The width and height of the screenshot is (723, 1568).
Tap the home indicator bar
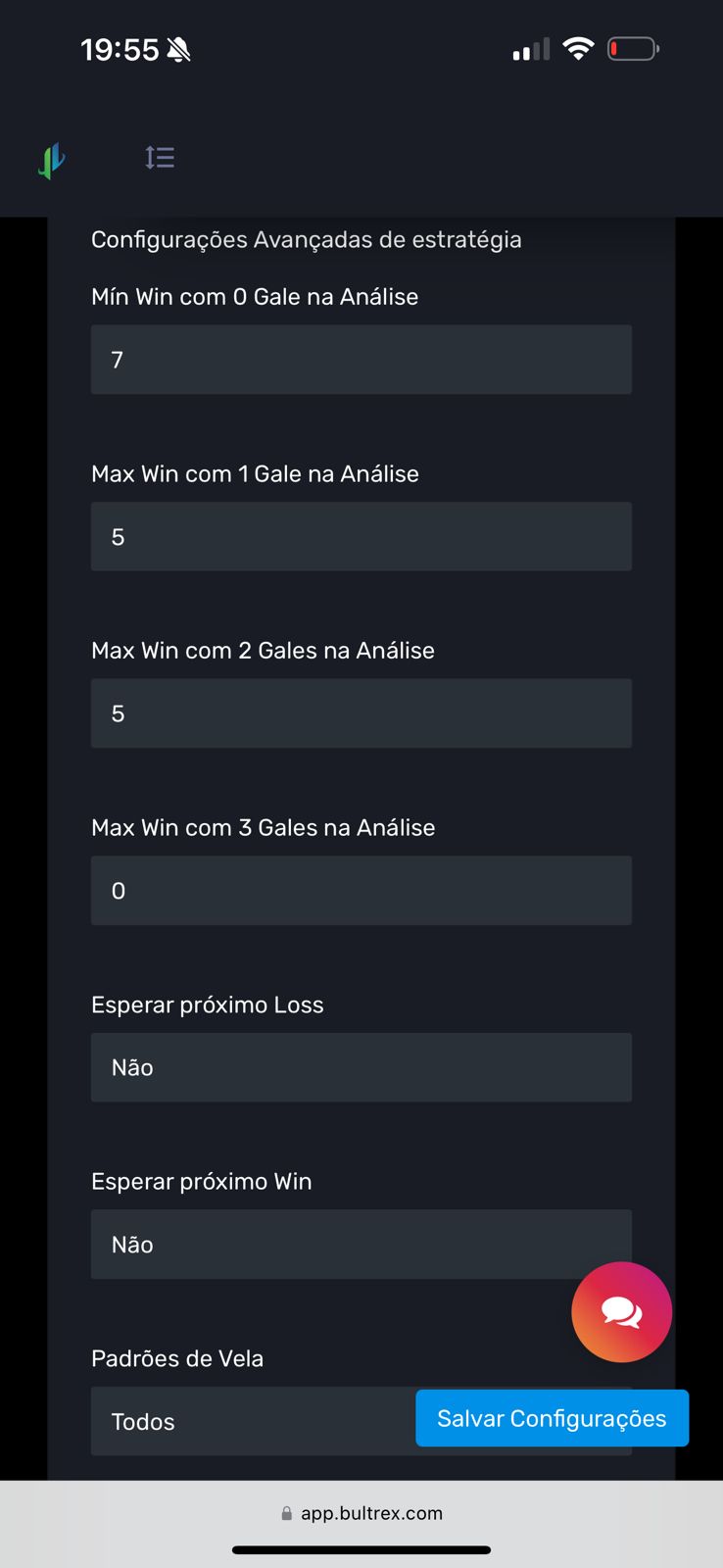click(361, 1549)
